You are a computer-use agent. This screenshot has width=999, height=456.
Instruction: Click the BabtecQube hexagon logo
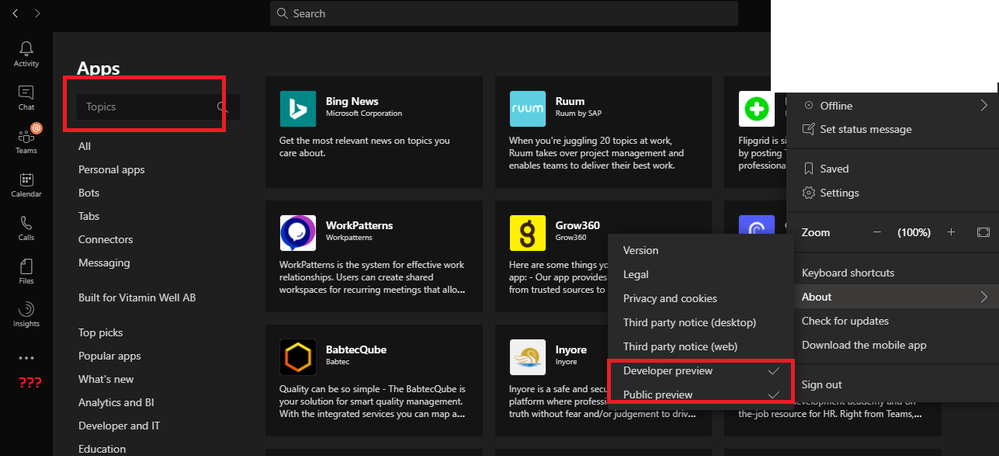pyautogui.click(x=298, y=357)
